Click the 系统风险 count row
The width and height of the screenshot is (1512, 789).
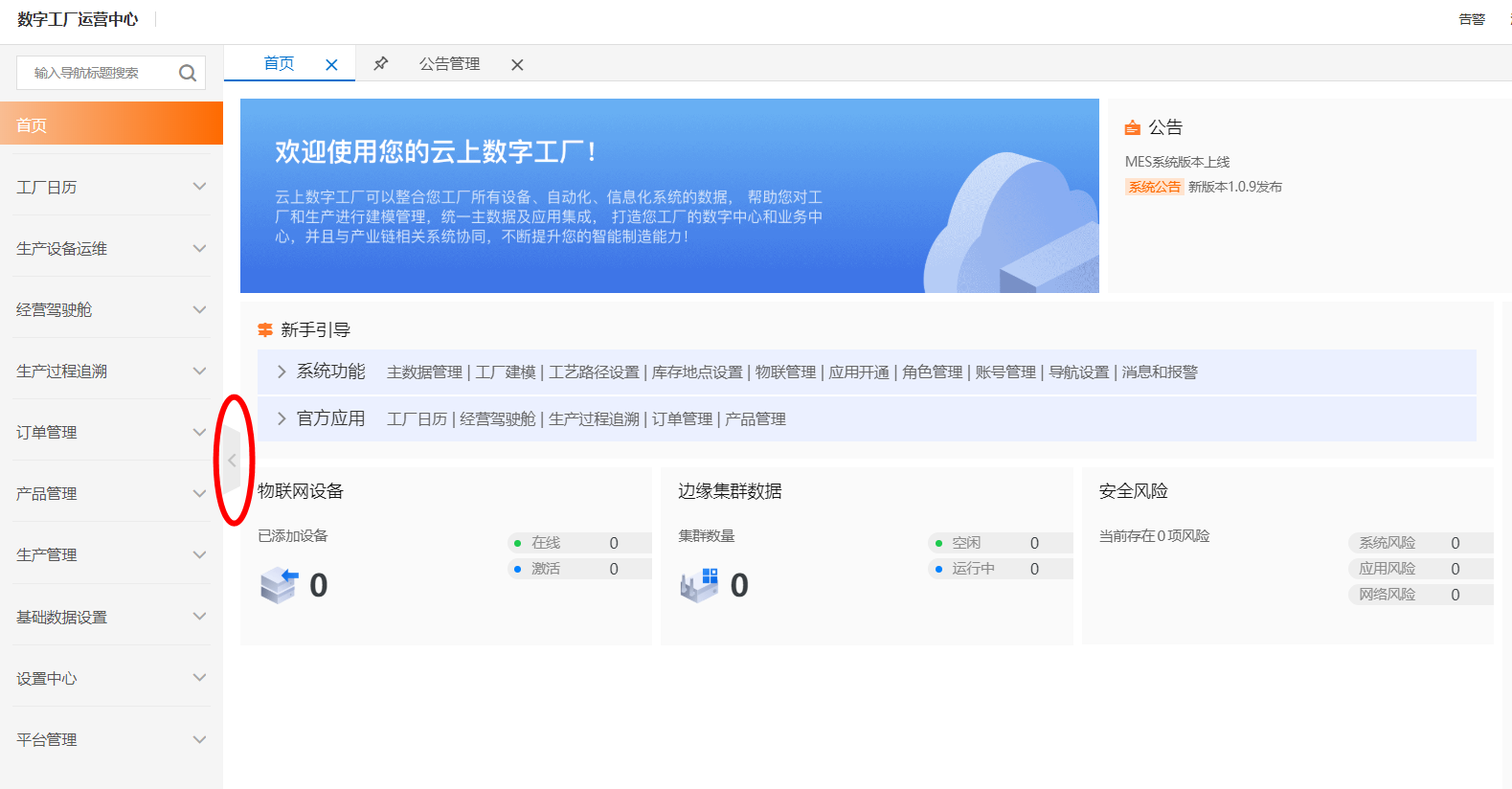pyautogui.click(x=1421, y=543)
